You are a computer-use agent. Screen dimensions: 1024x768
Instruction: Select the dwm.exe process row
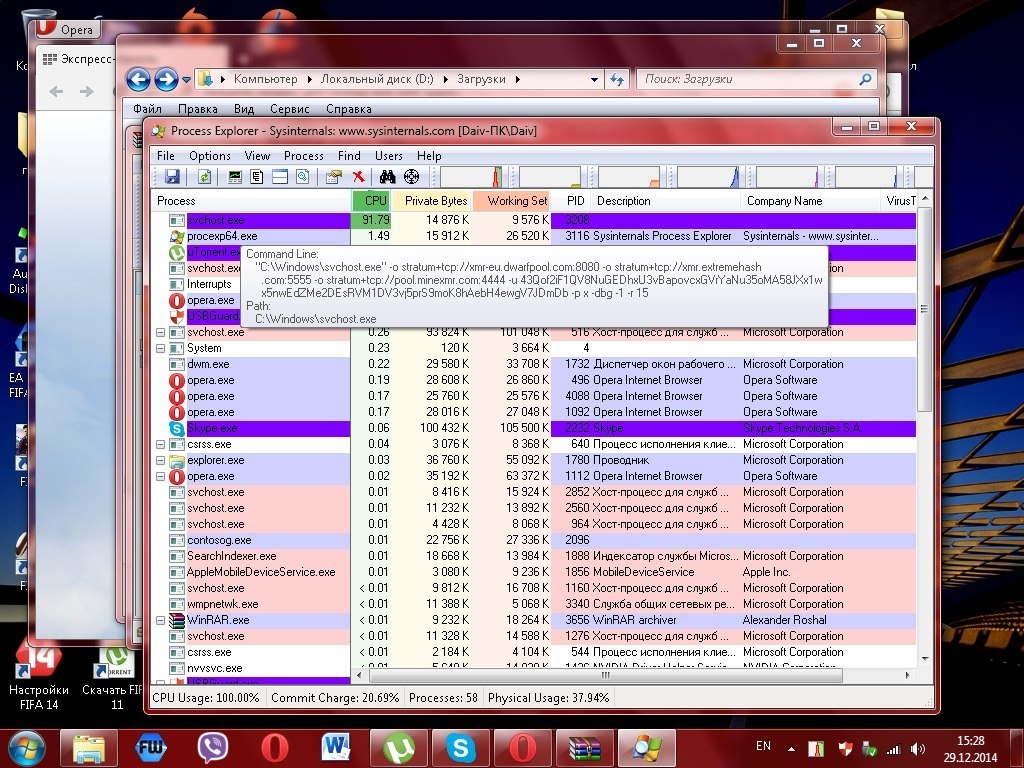pyautogui.click(x=534, y=364)
